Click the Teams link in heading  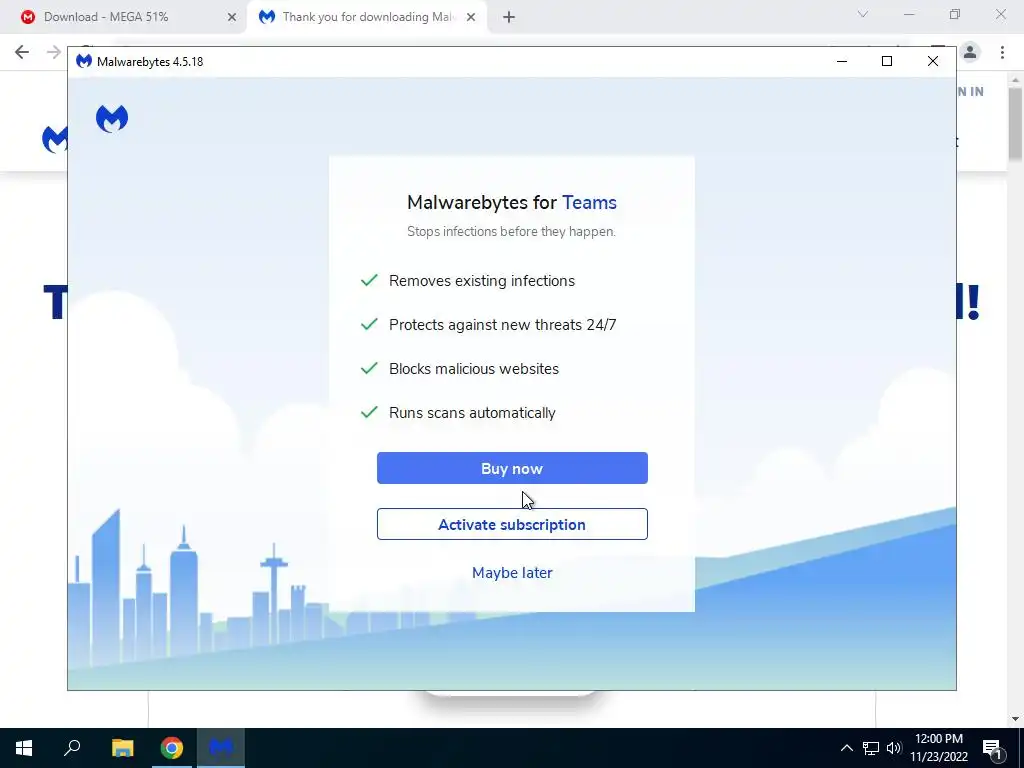pos(589,202)
